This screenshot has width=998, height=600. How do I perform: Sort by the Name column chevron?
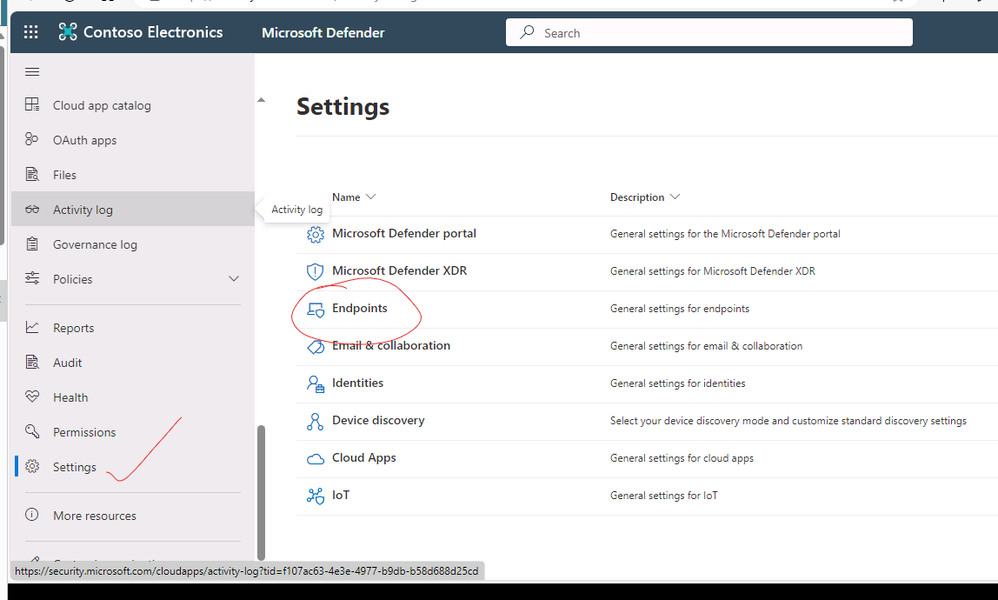[371, 197]
